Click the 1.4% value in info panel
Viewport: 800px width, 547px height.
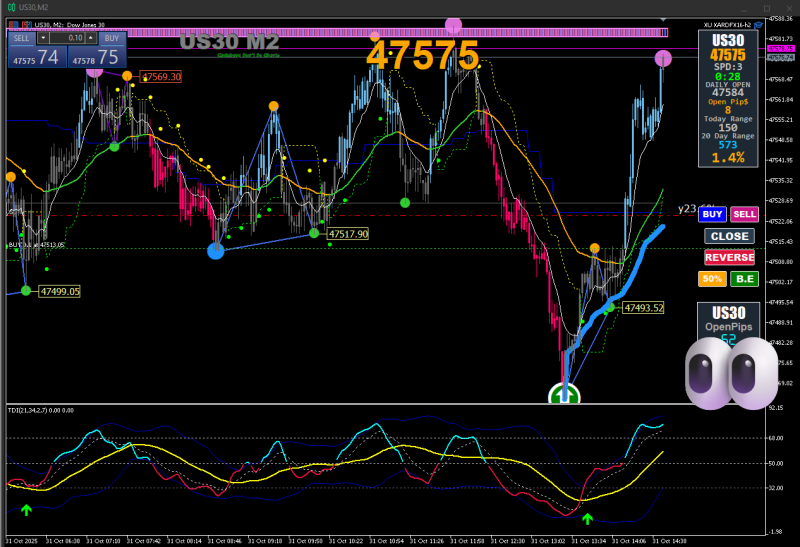pos(728,158)
